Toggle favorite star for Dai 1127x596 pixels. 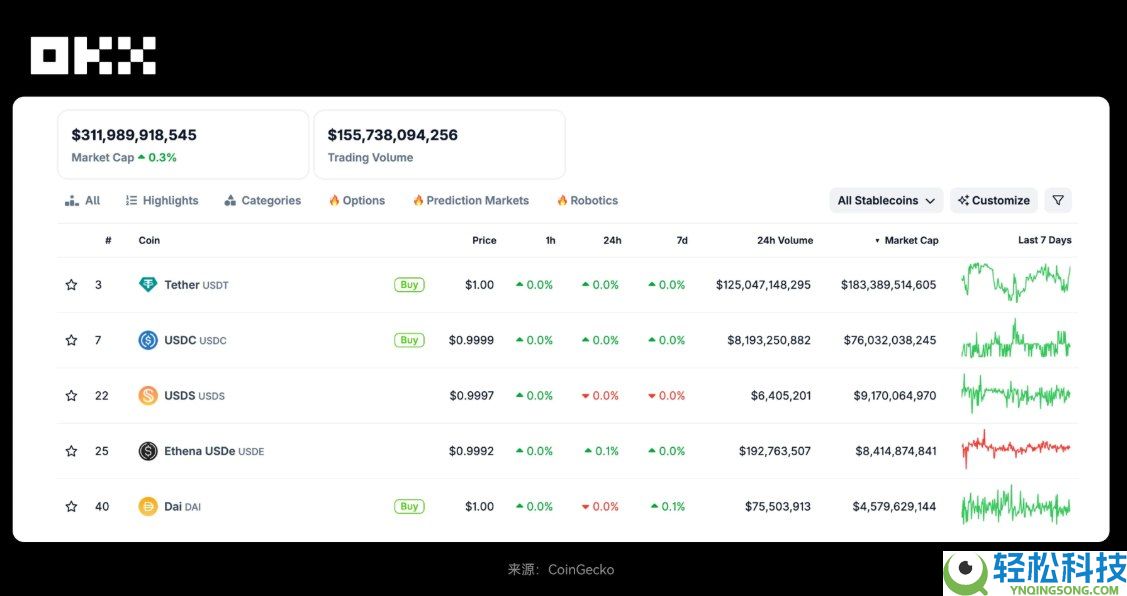[71, 506]
